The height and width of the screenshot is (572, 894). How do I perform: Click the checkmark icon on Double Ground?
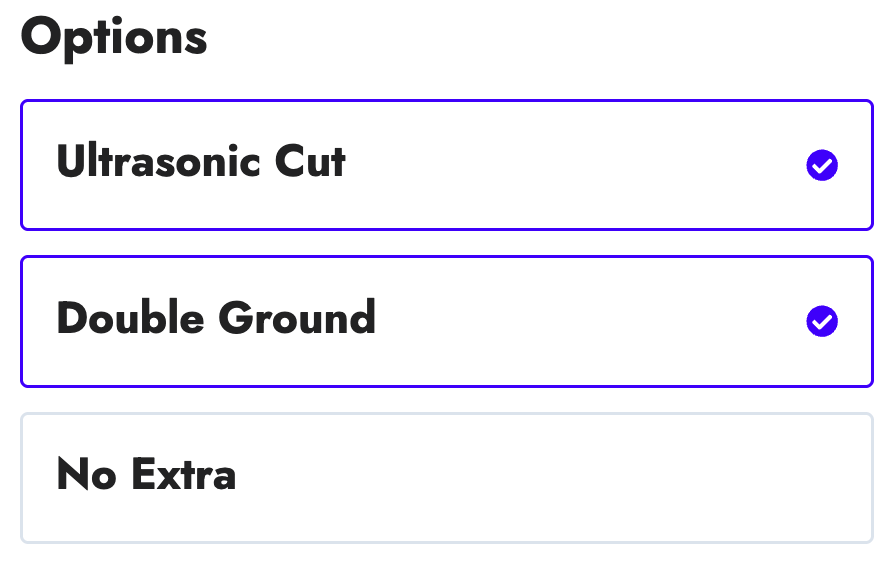click(822, 322)
